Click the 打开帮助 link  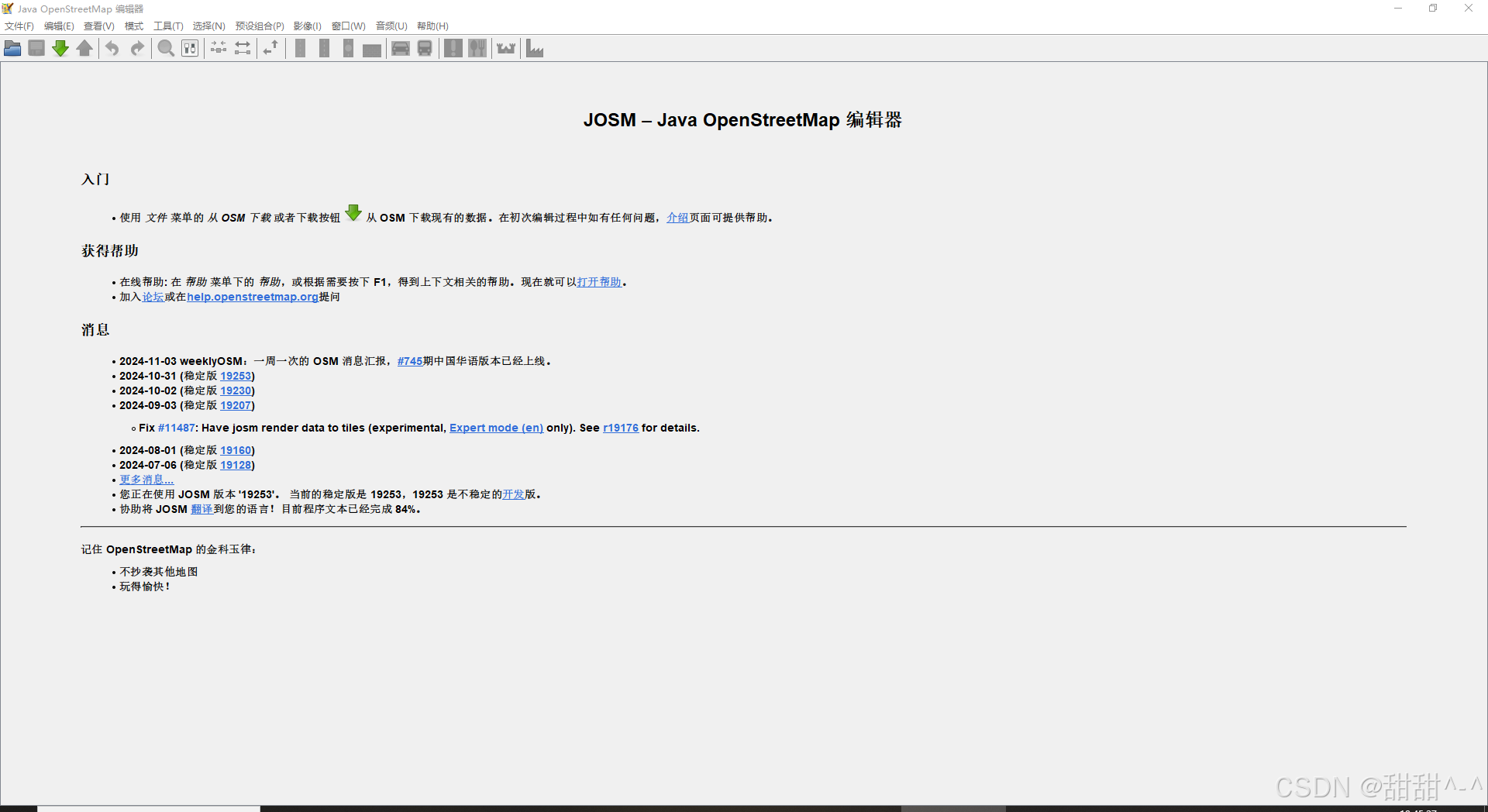click(x=599, y=282)
